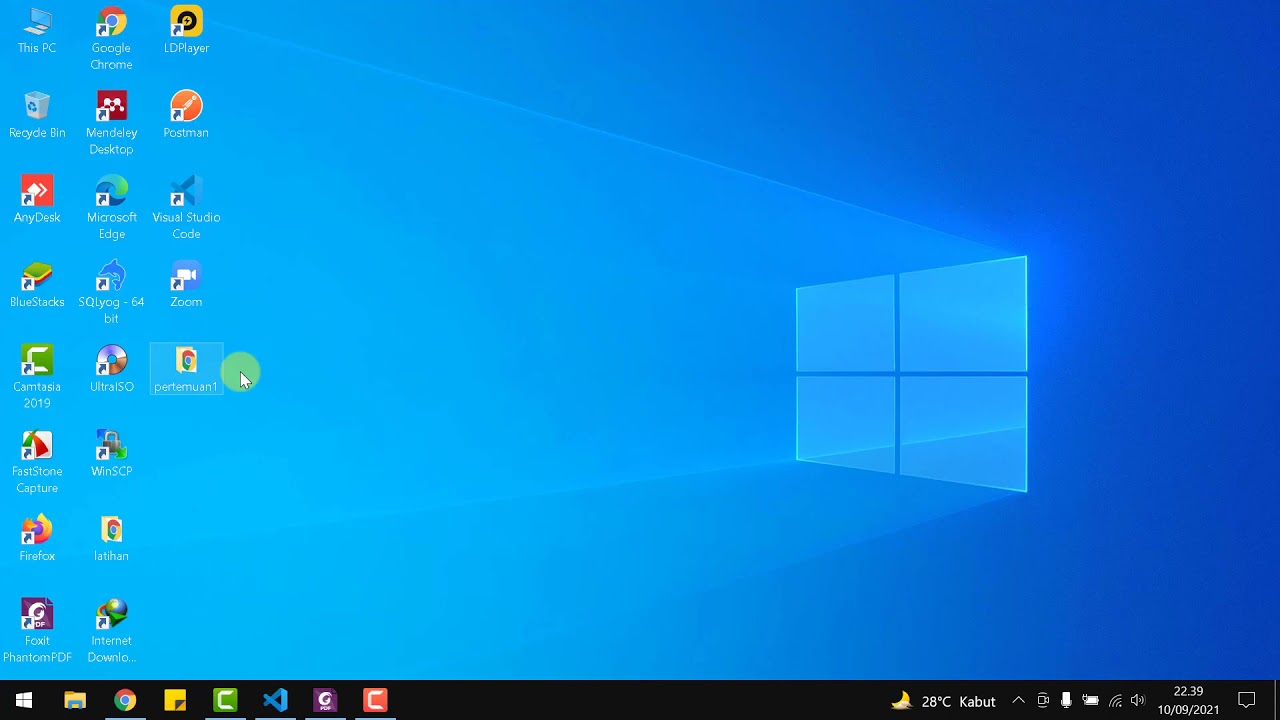This screenshot has height=720, width=1280.
Task: Select the Camtasia 2019 desktop shortcut
Action: pos(37,379)
